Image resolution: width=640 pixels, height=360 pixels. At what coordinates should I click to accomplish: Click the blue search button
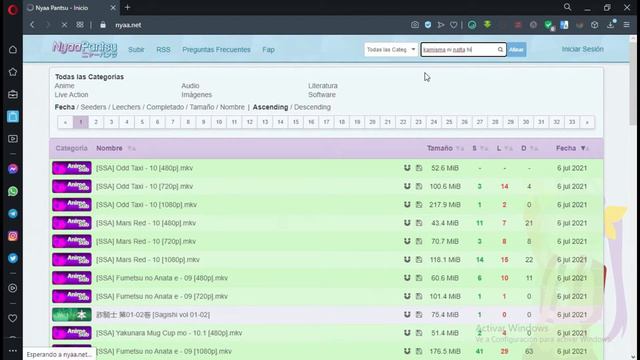(516, 49)
